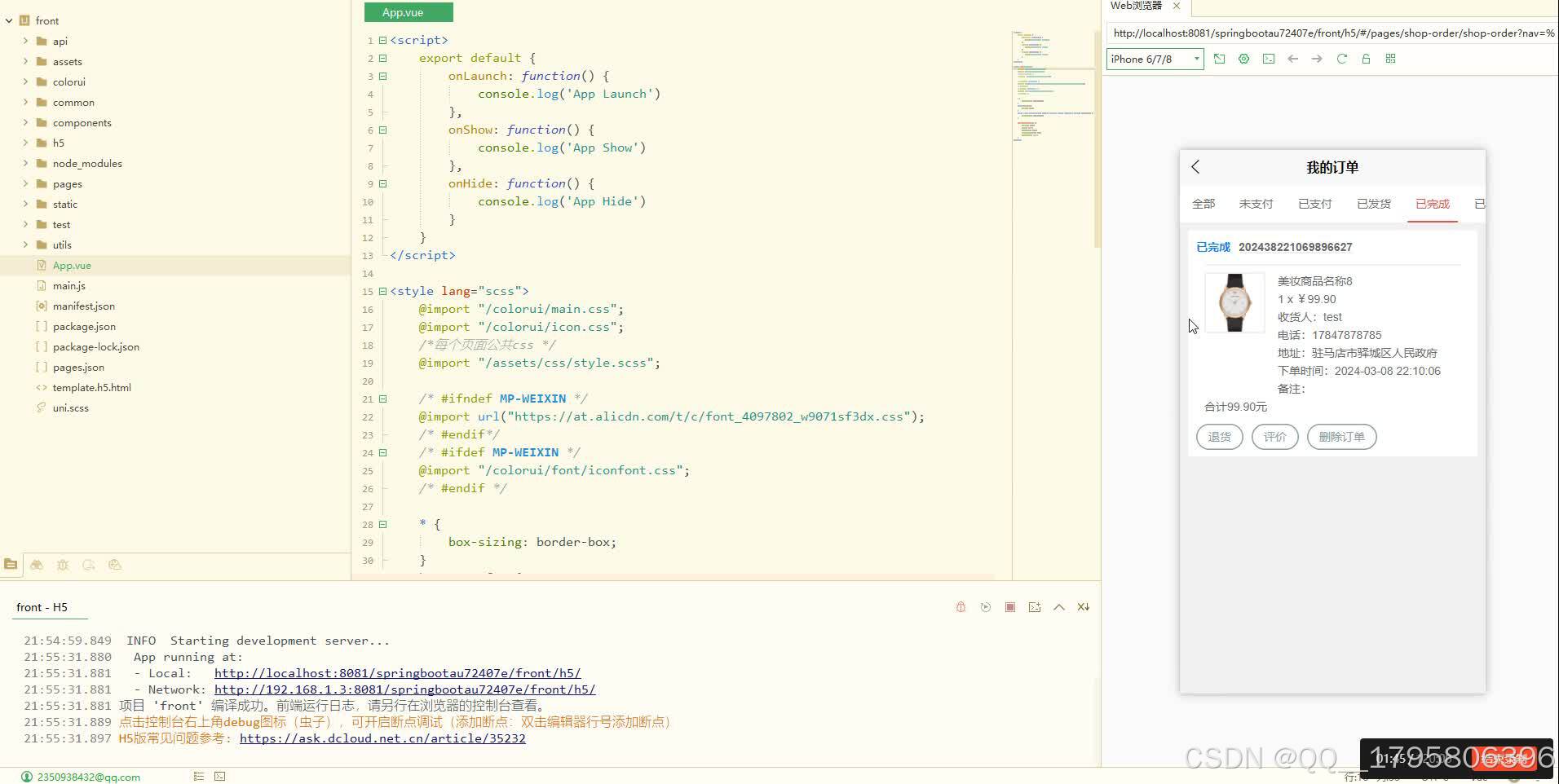
Task: Click the 2350938432@qq.com account in status bar
Action: pos(81,777)
